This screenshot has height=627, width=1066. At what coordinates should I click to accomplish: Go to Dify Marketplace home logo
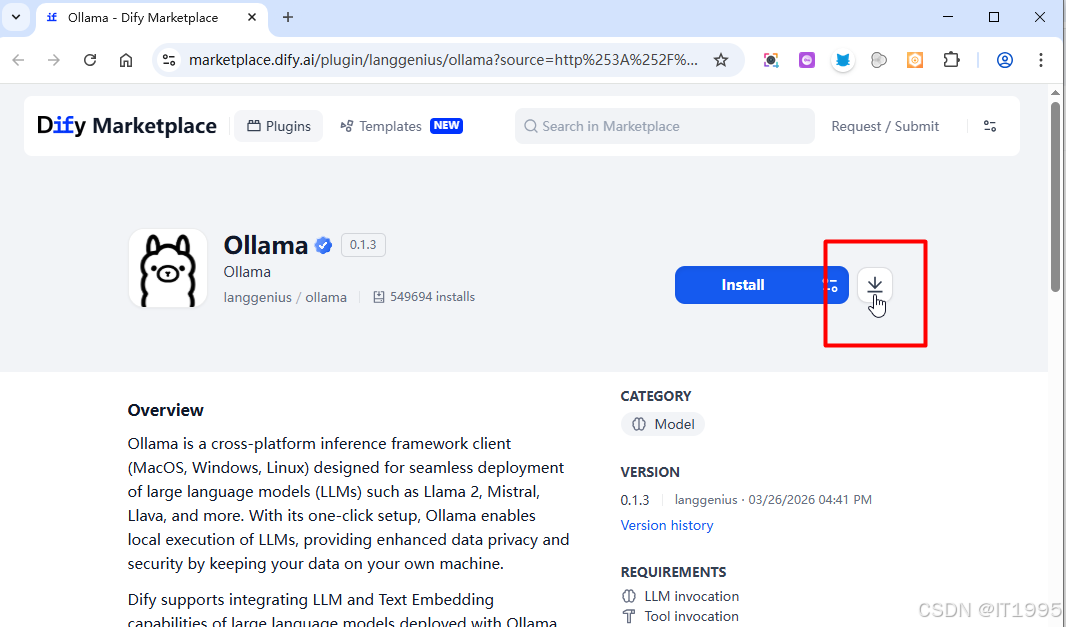[126, 126]
